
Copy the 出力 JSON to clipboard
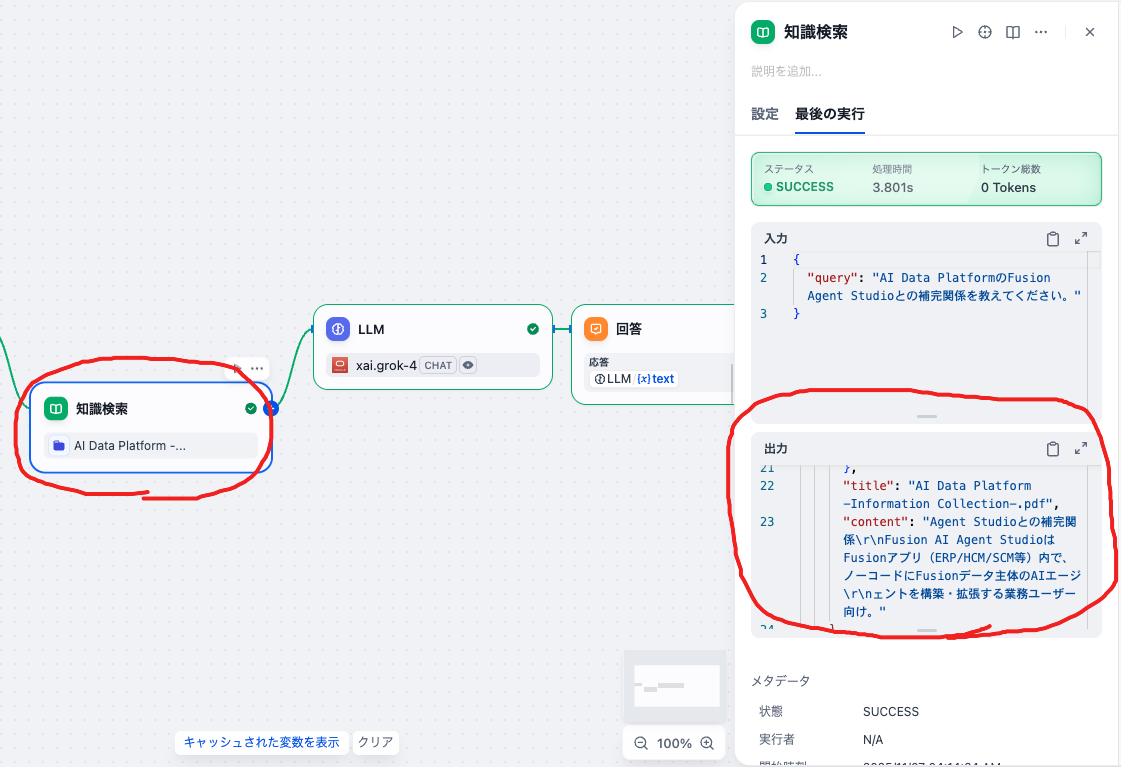point(1052,449)
